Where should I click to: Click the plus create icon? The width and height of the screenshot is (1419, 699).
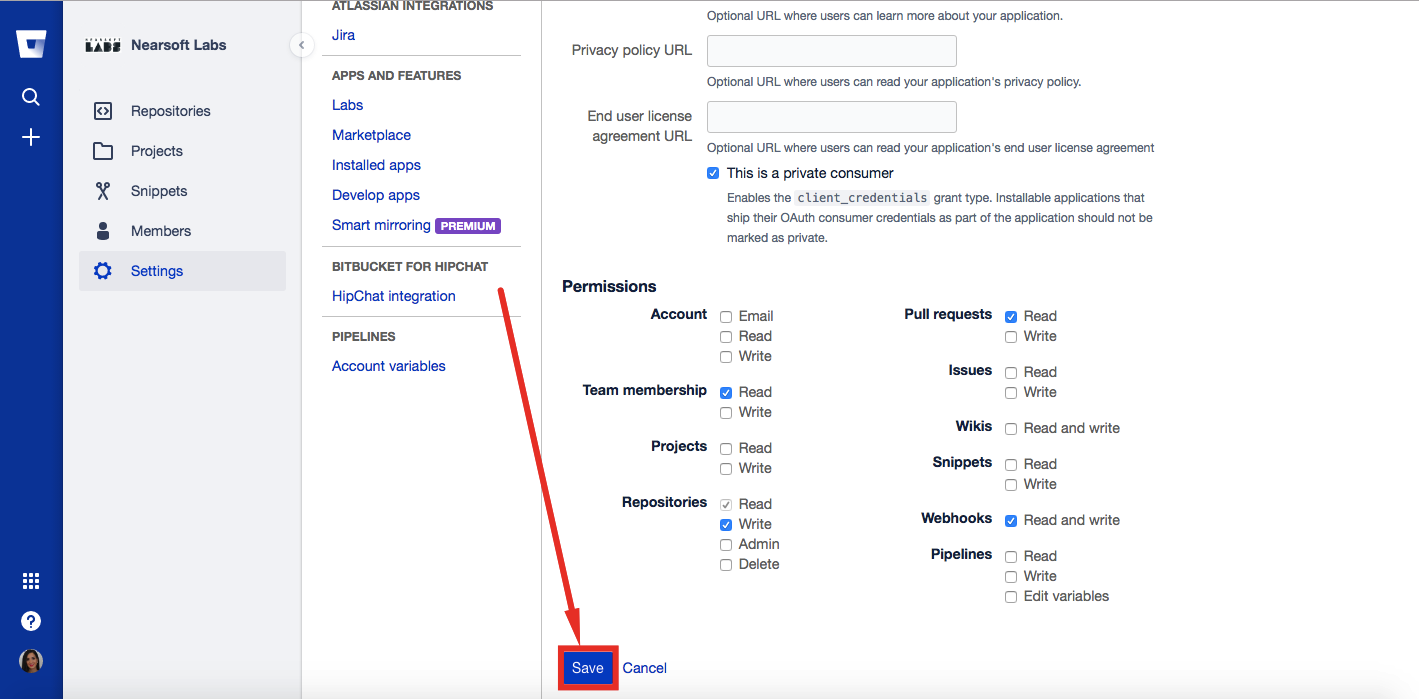pyautogui.click(x=31, y=138)
